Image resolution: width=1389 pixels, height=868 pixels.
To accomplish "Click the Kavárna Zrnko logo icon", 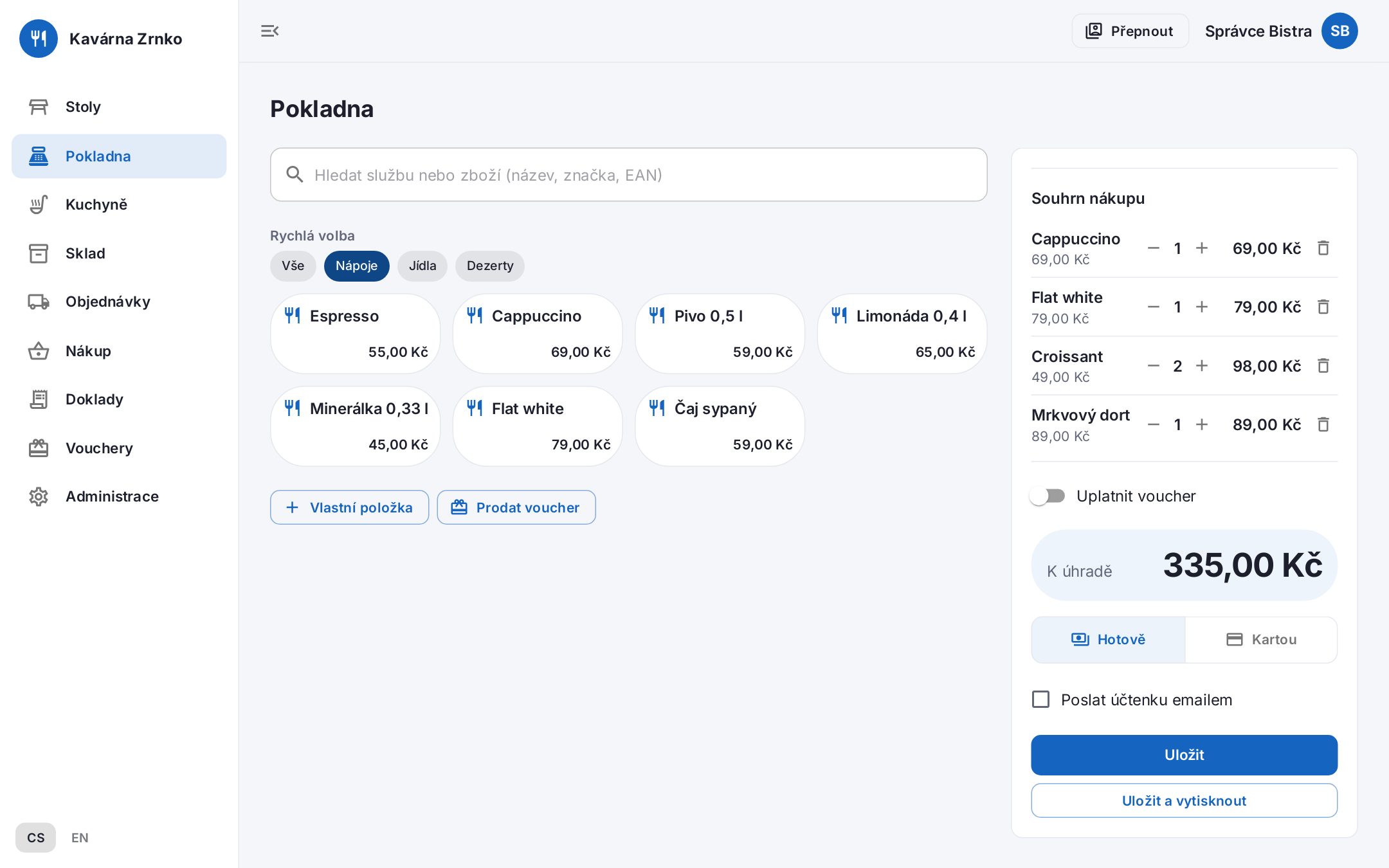I will (39, 39).
